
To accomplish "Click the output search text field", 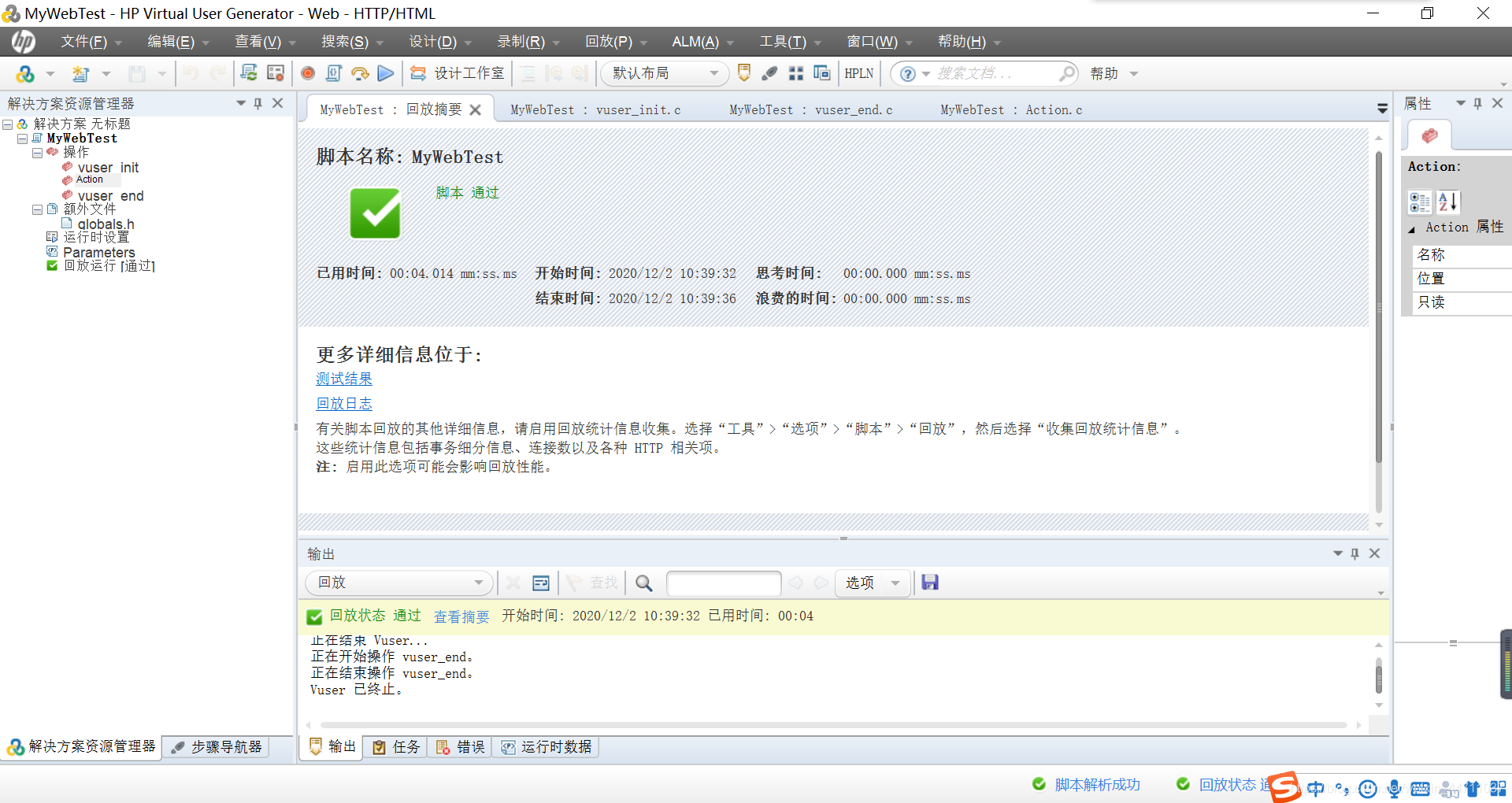I will (x=724, y=583).
